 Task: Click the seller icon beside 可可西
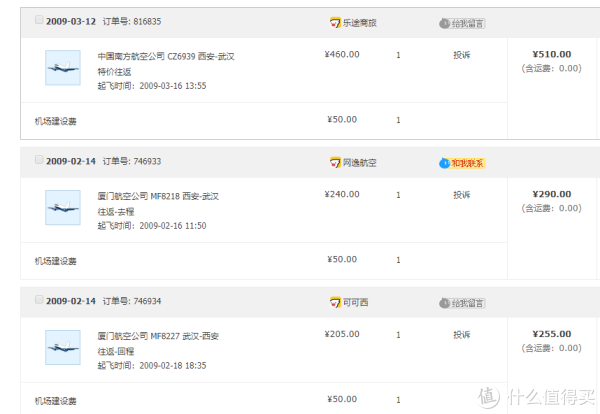pyautogui.click(x=335, y=301)
